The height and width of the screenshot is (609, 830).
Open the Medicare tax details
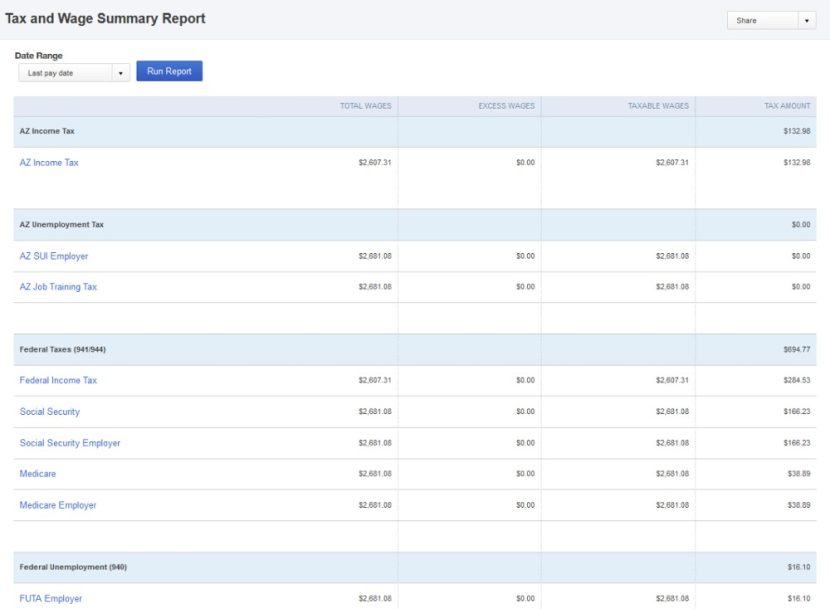[37, 473]
